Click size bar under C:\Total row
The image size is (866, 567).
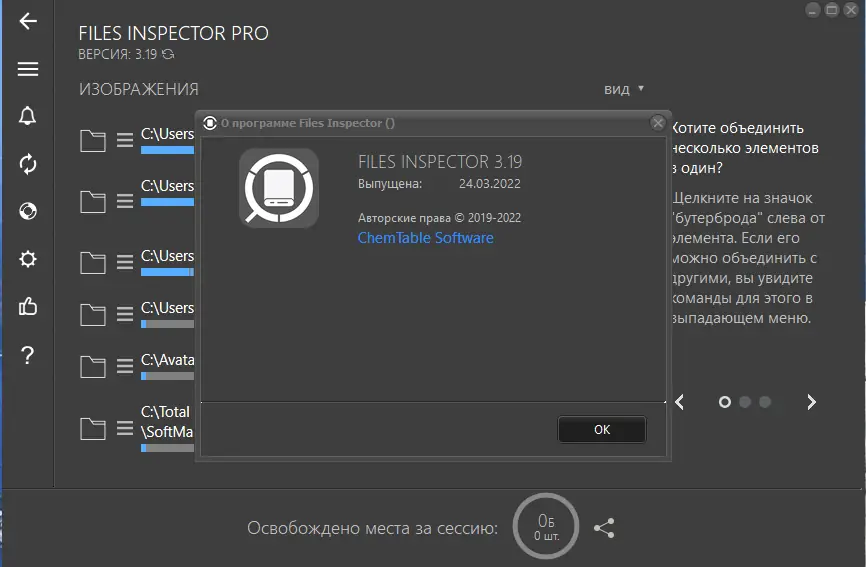(167, 448)
